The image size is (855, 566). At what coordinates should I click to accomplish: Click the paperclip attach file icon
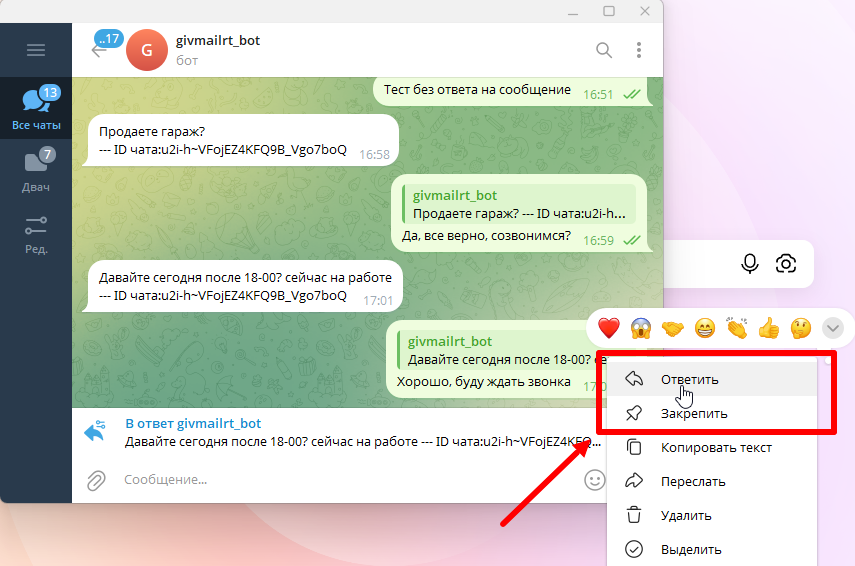tap(96, 480)
